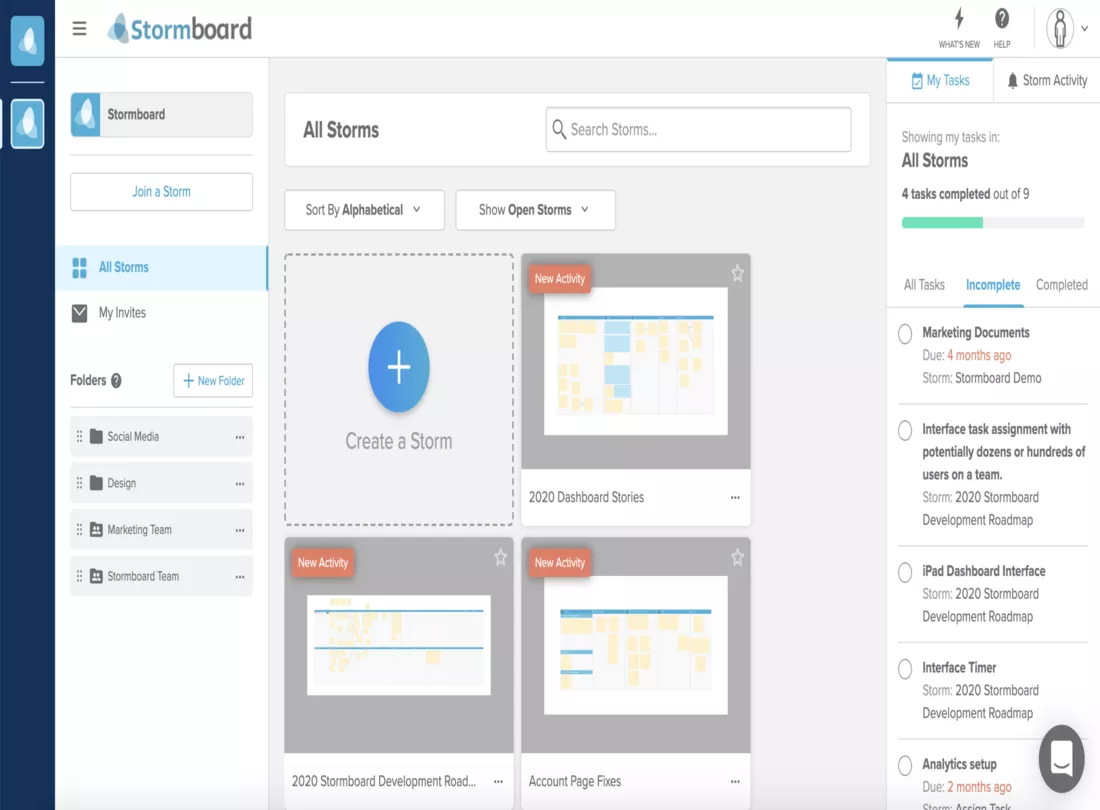
Task: Open the hamburger menu icon
Action: click(80, 29)
